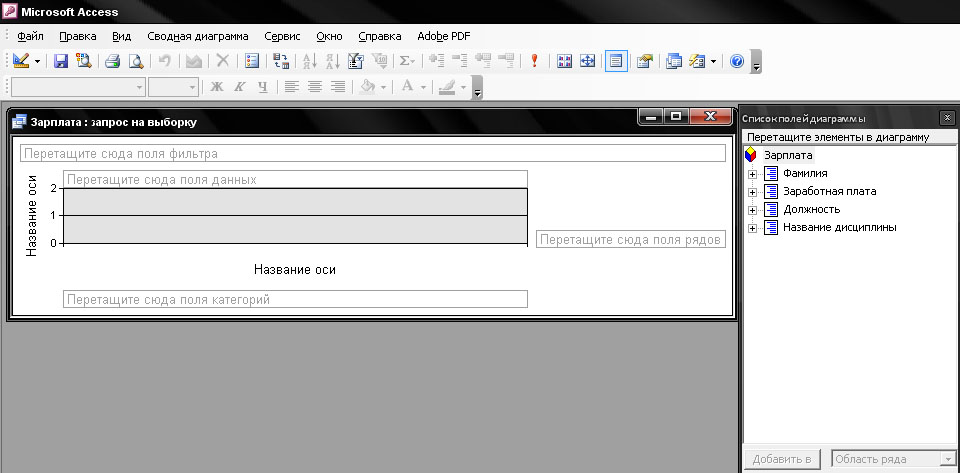The width and height of the screenshot is (960, 473).
Task: Click the New Object lightning icon
Action: coord(697,61)
